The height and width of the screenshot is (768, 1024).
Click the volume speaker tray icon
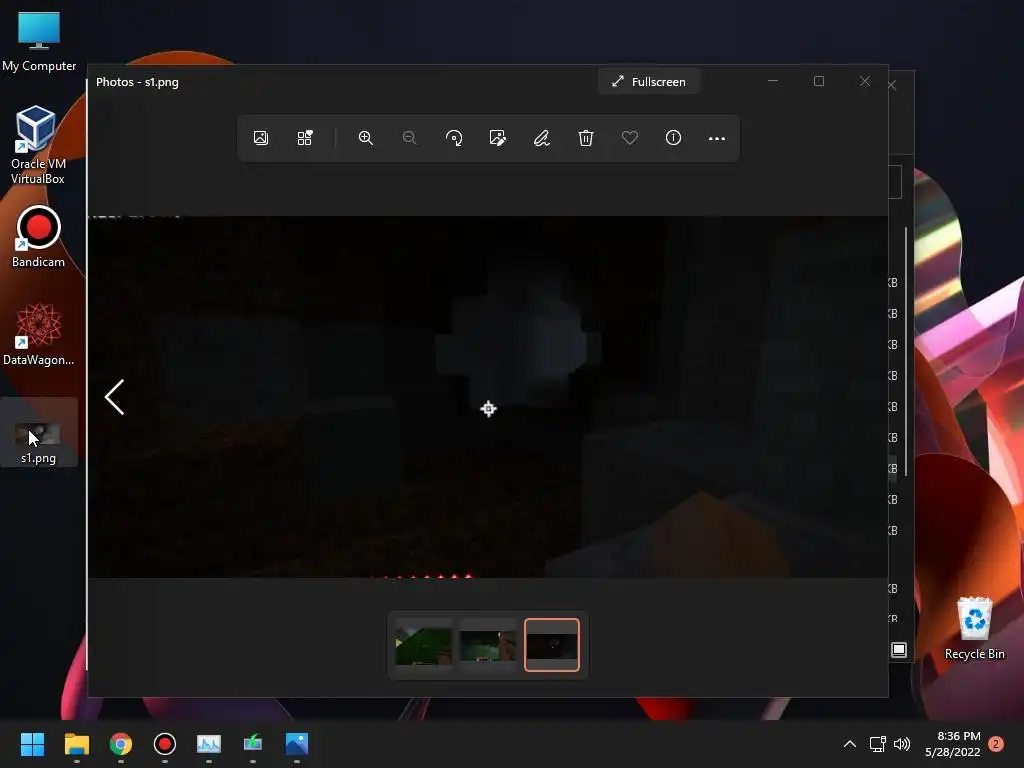pos(902,744)
